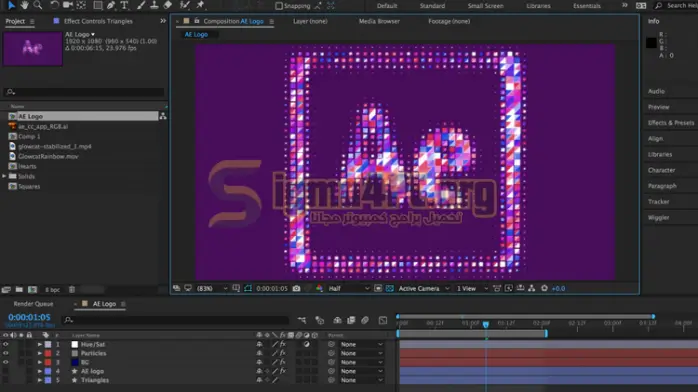Select the Rectangle shape tool
Viewport: 698px width, 392px height.
click(x=97, y=5)
